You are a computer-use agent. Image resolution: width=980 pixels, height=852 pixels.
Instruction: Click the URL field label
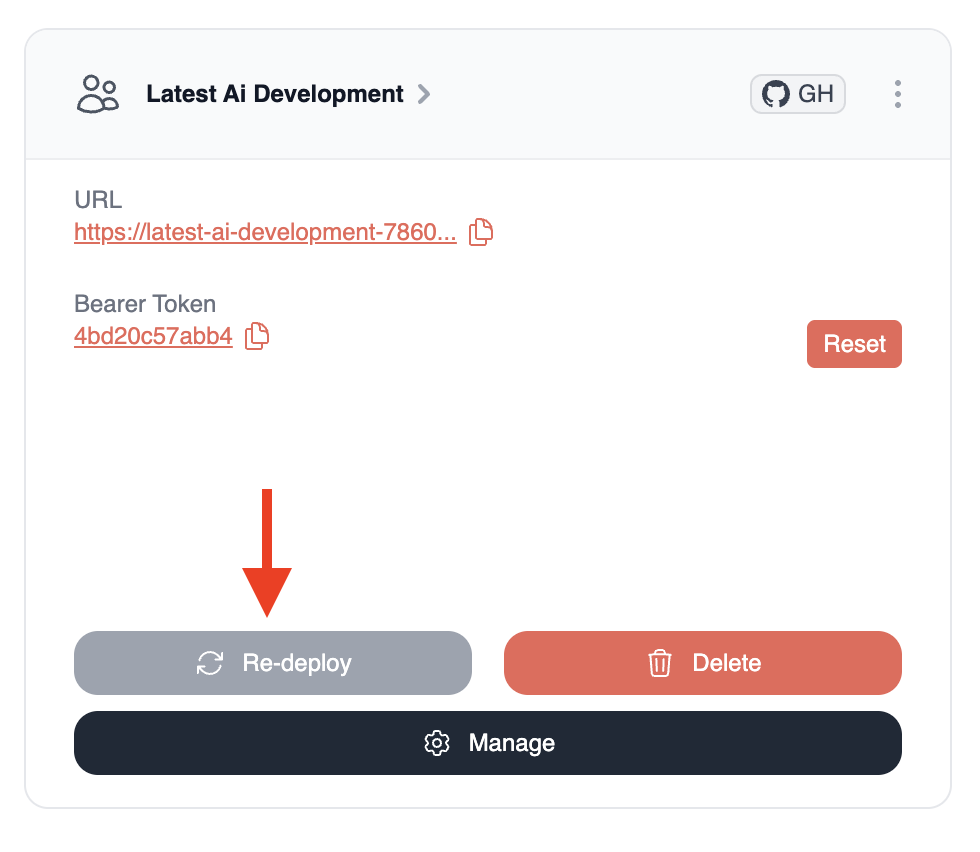[98, 199]
